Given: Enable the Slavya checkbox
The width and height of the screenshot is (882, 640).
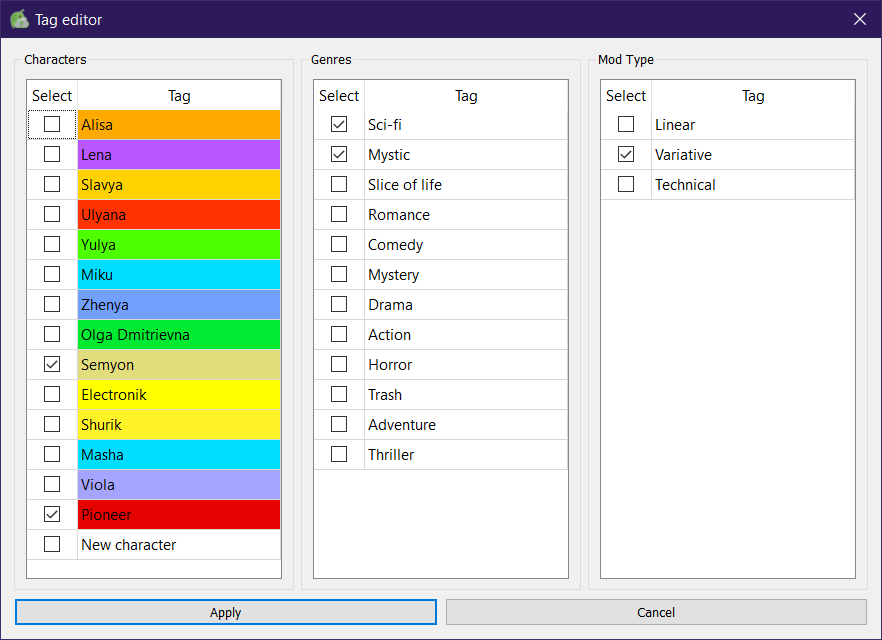Looking at the screenshot, I should click(52, 184).
